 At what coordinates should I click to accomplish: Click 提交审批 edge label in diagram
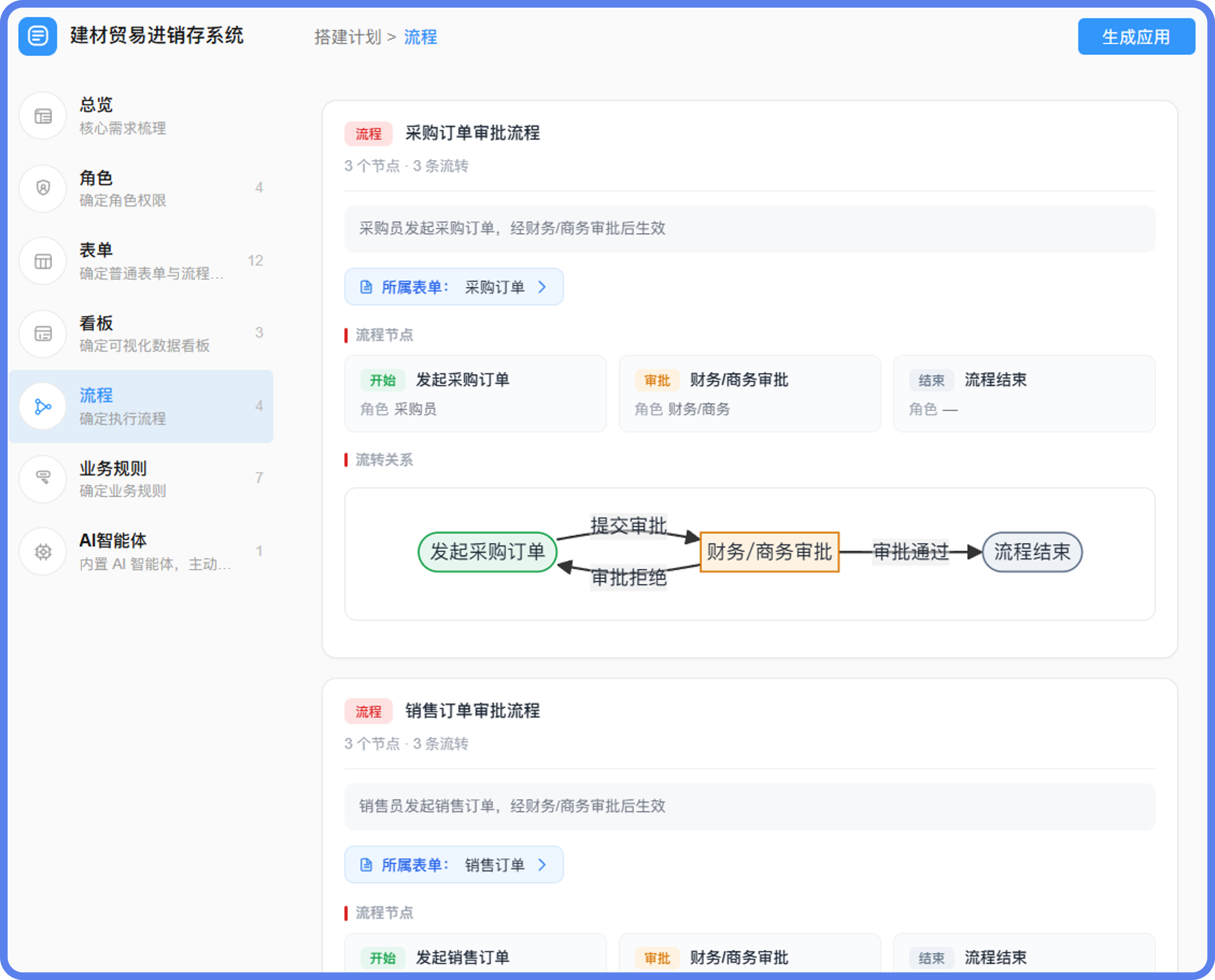pyautogui.click(x=628, y=526)
